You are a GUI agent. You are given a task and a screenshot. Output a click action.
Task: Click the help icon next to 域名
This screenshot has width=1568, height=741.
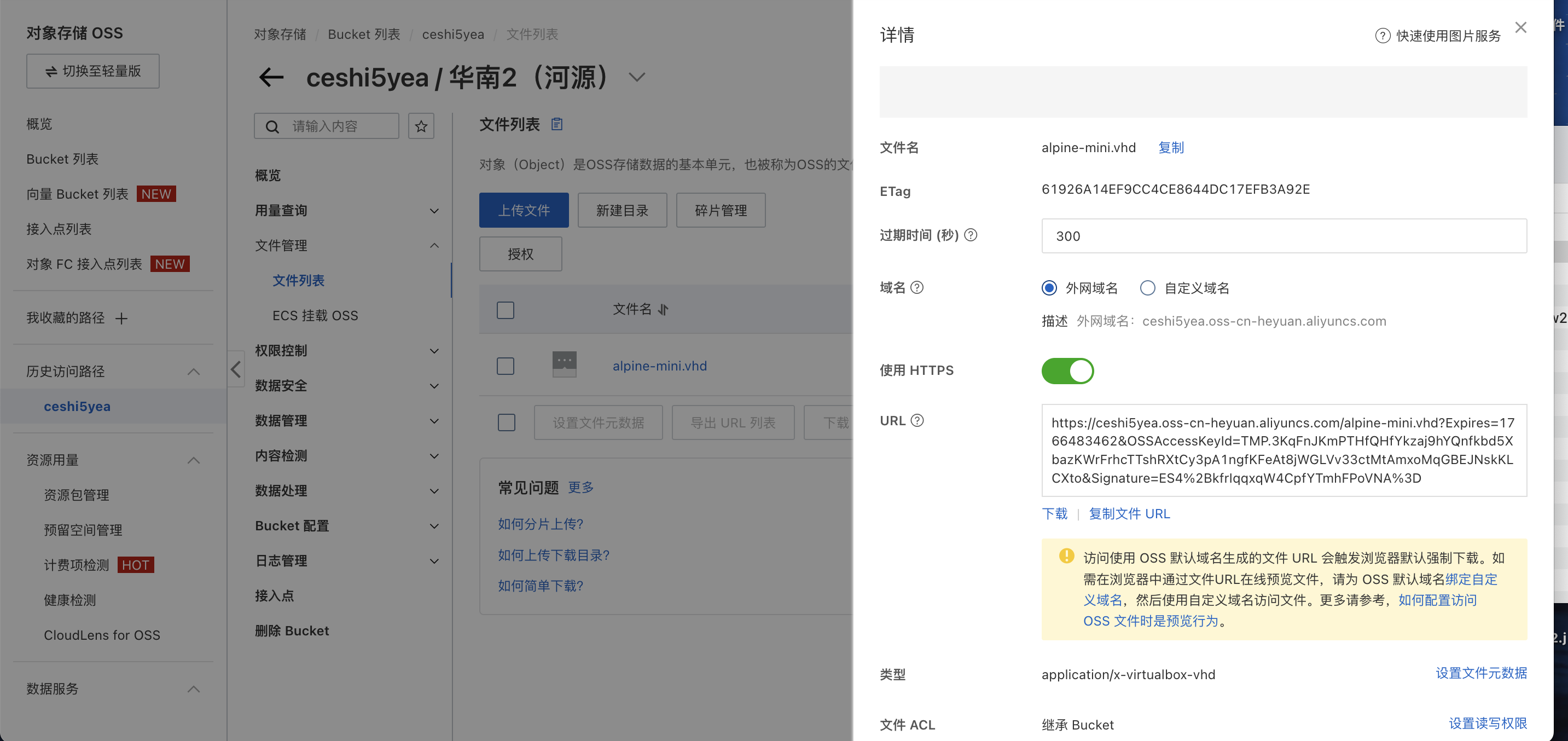(917, 287)
